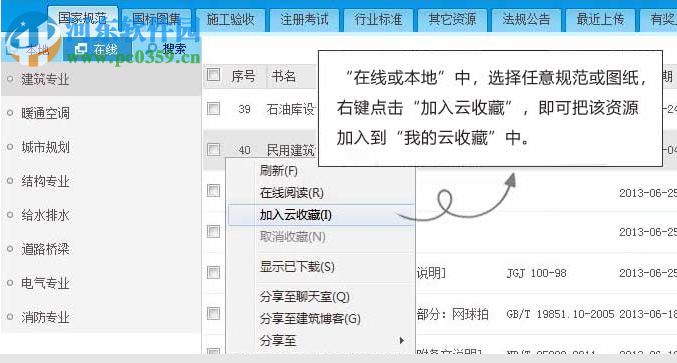Click standard number JGJ 100-98
This screenshot has width=677, height=363.
click(536, 273)
